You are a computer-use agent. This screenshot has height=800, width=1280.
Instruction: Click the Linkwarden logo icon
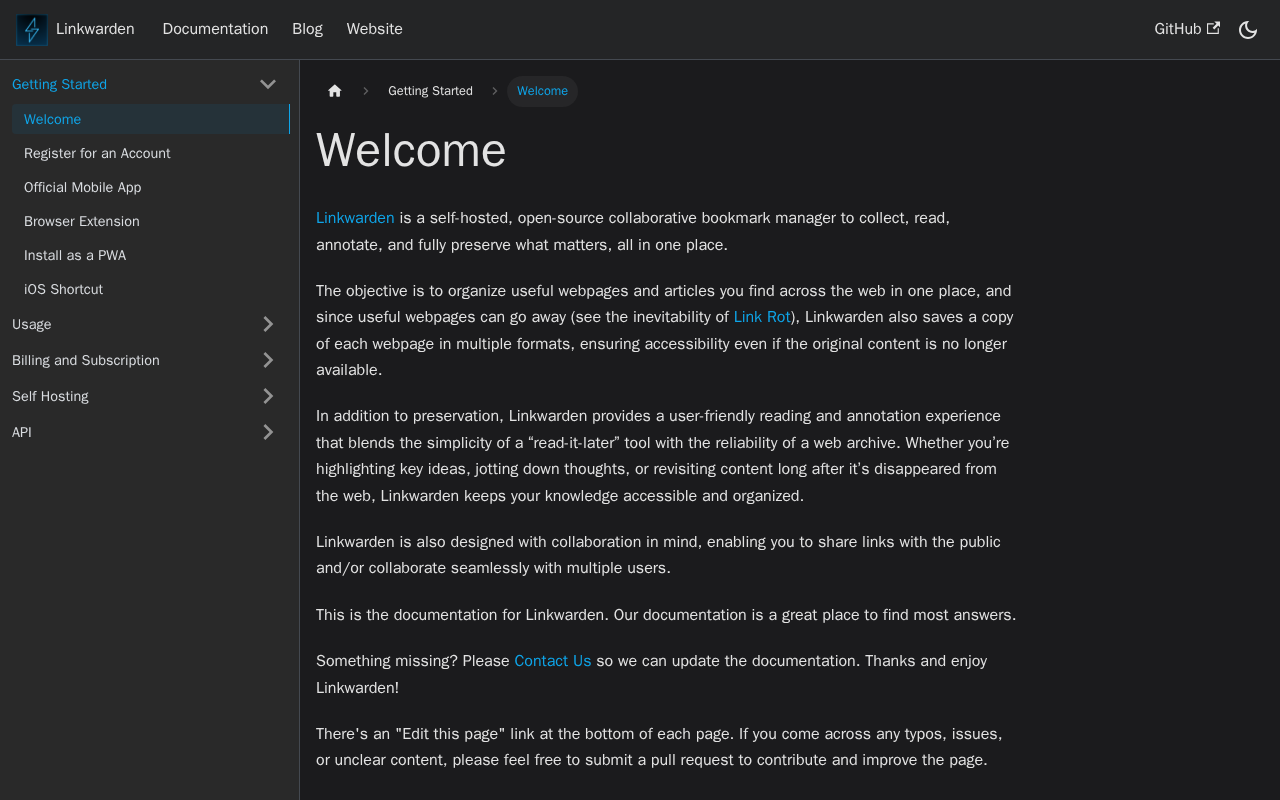(32, 30)
